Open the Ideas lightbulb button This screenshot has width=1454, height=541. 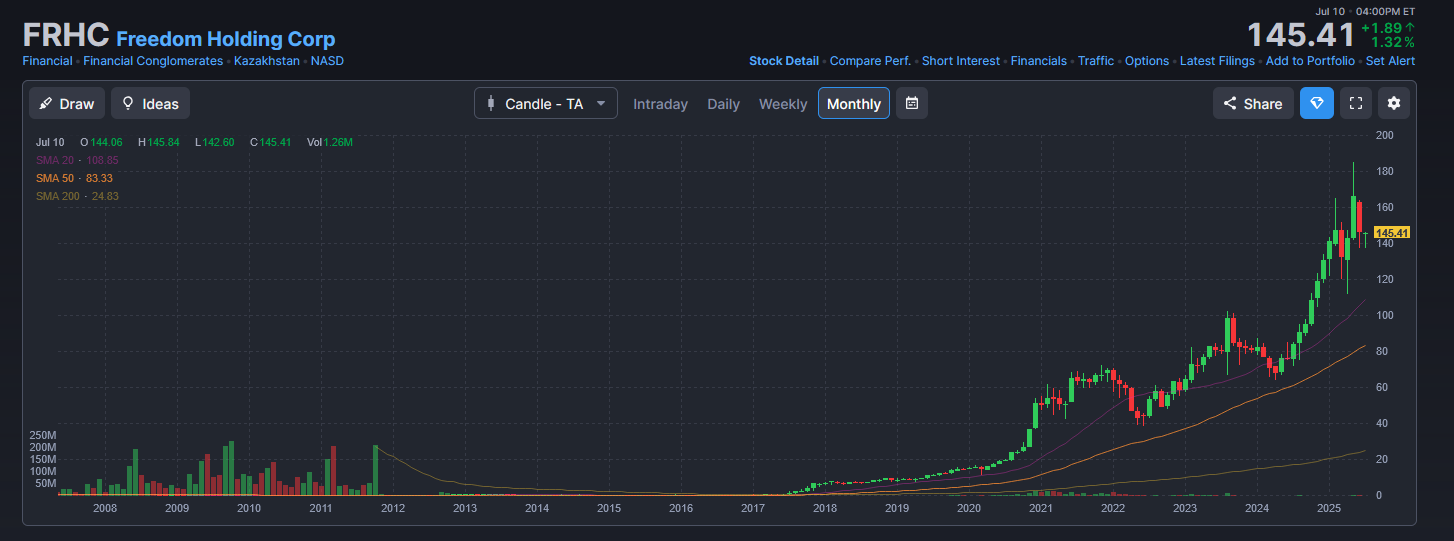(150, 104)
